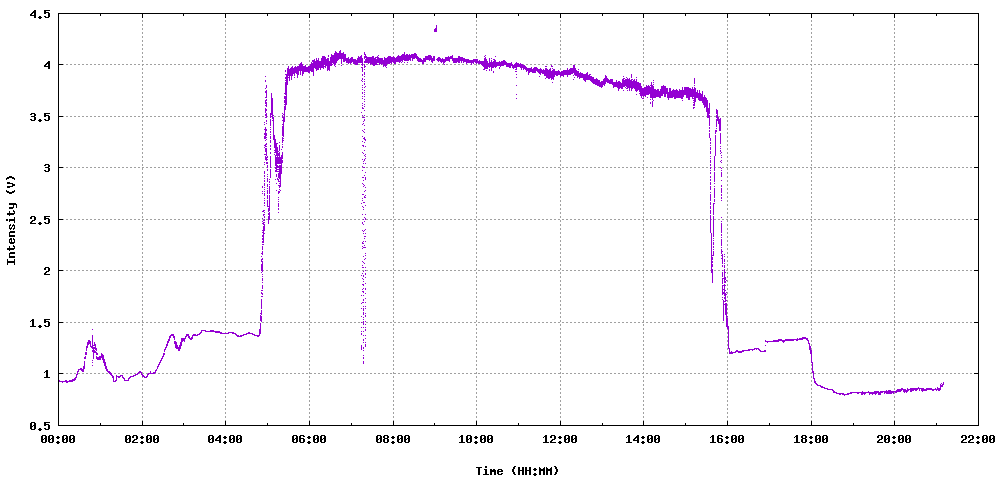
Task: Click the '3.5' y-axis tick label
Action: pyautogui.click(x=40, y=117)
